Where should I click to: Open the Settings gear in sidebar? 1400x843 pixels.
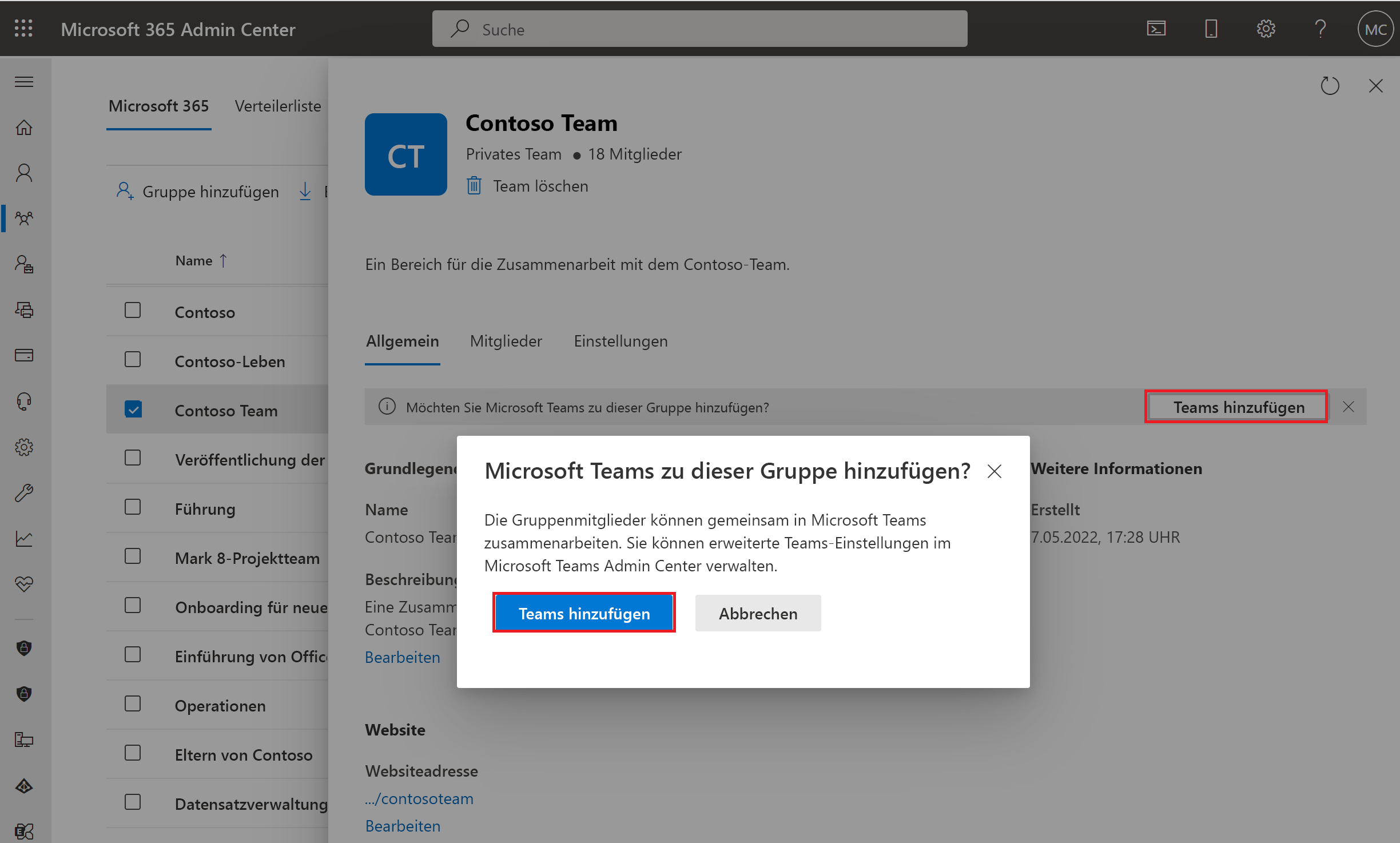(23, 447)
